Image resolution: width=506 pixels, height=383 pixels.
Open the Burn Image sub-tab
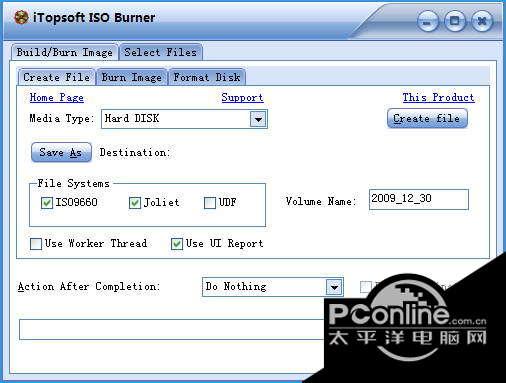click(132, 77)
